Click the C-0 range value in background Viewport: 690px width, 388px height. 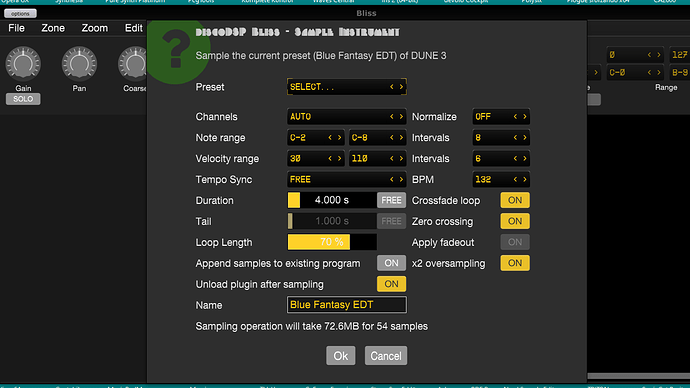pos(635,73)
